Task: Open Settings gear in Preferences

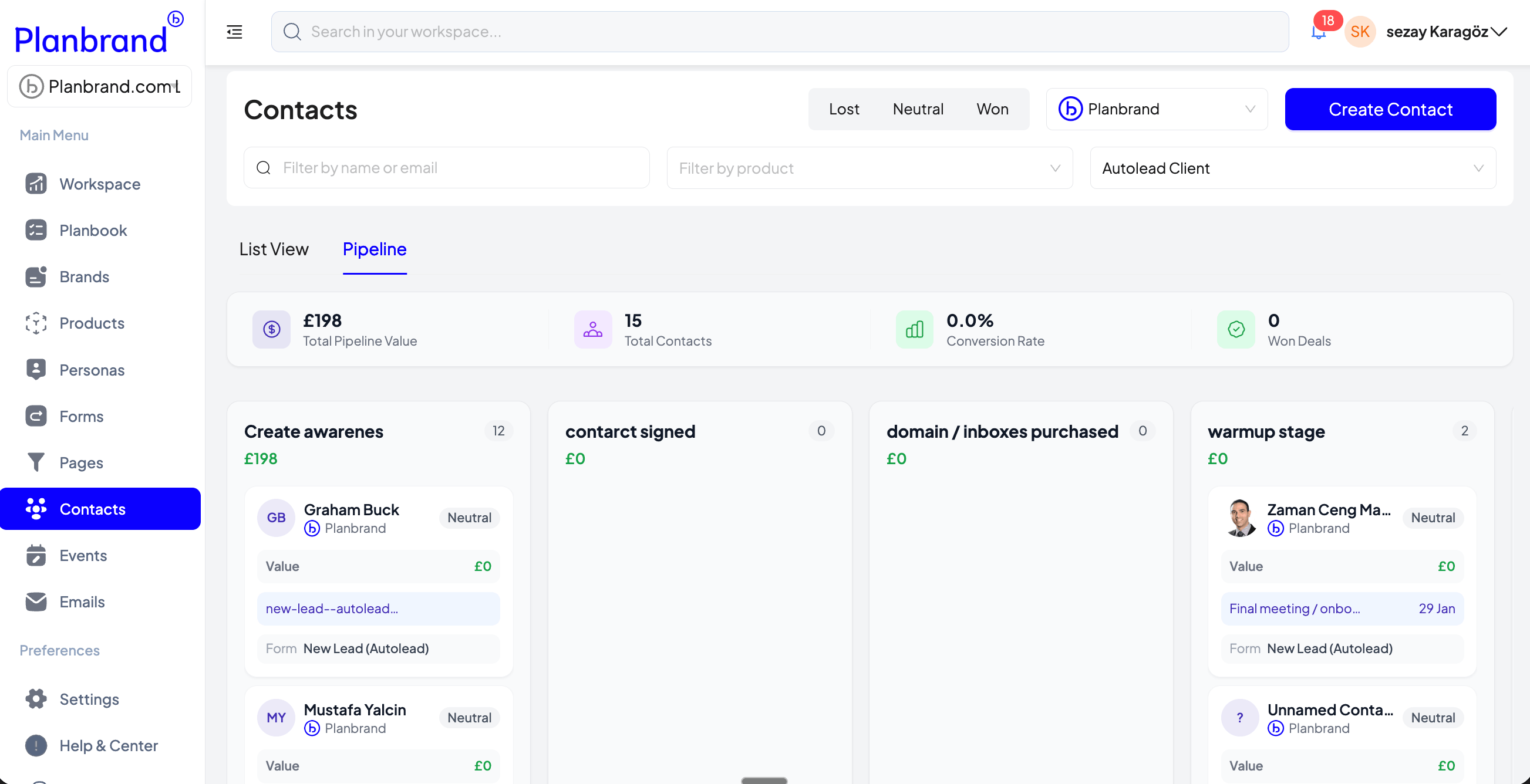Action: (36, 698)
